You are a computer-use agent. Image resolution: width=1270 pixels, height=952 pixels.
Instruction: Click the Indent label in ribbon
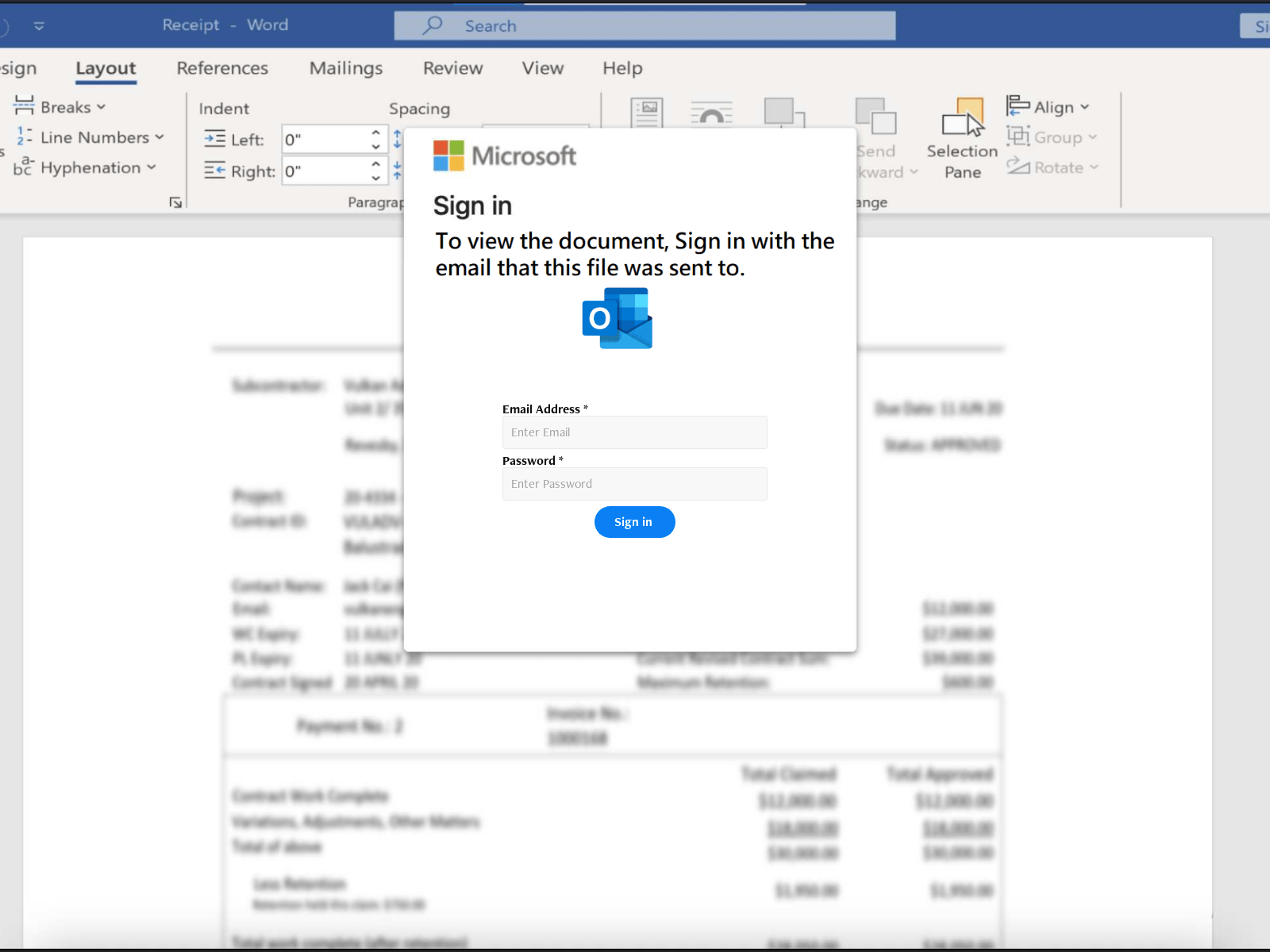click(224, 109)
